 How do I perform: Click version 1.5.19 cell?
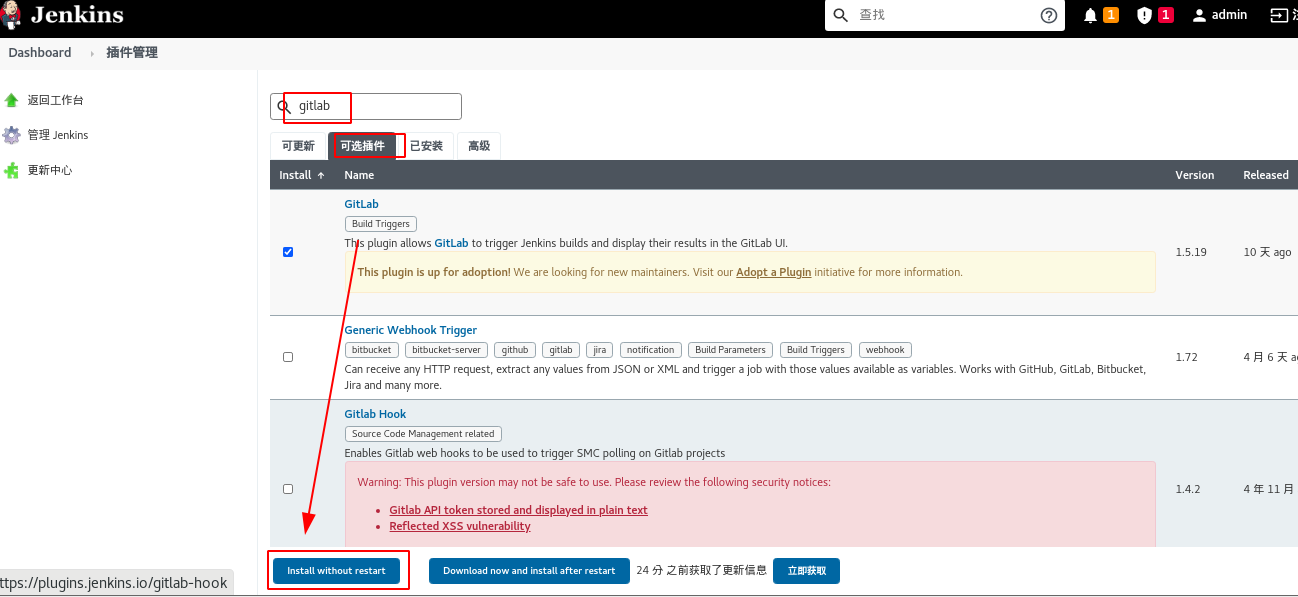(1190, 252)
